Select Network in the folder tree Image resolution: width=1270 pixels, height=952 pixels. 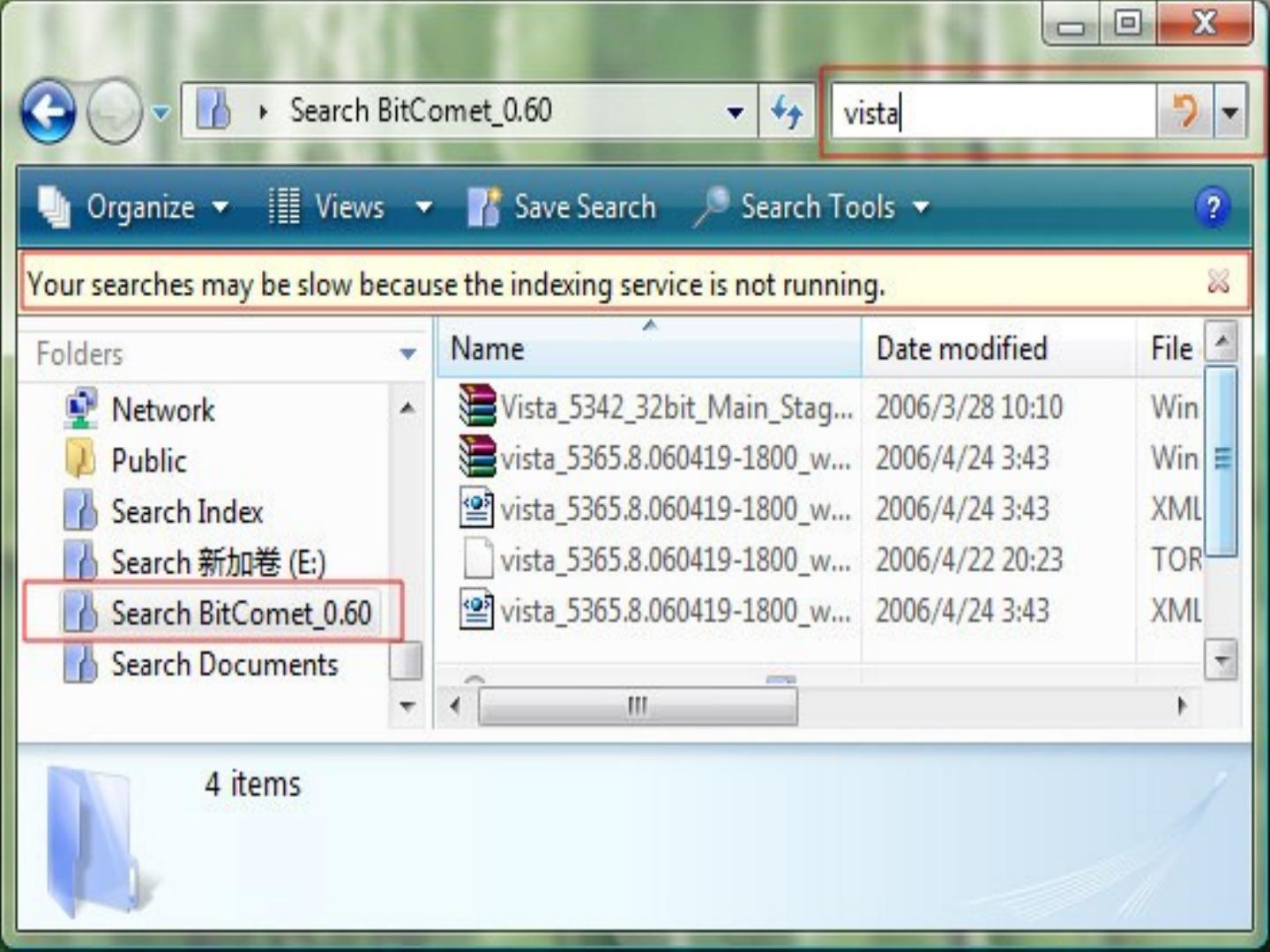[x=163, y=410]
